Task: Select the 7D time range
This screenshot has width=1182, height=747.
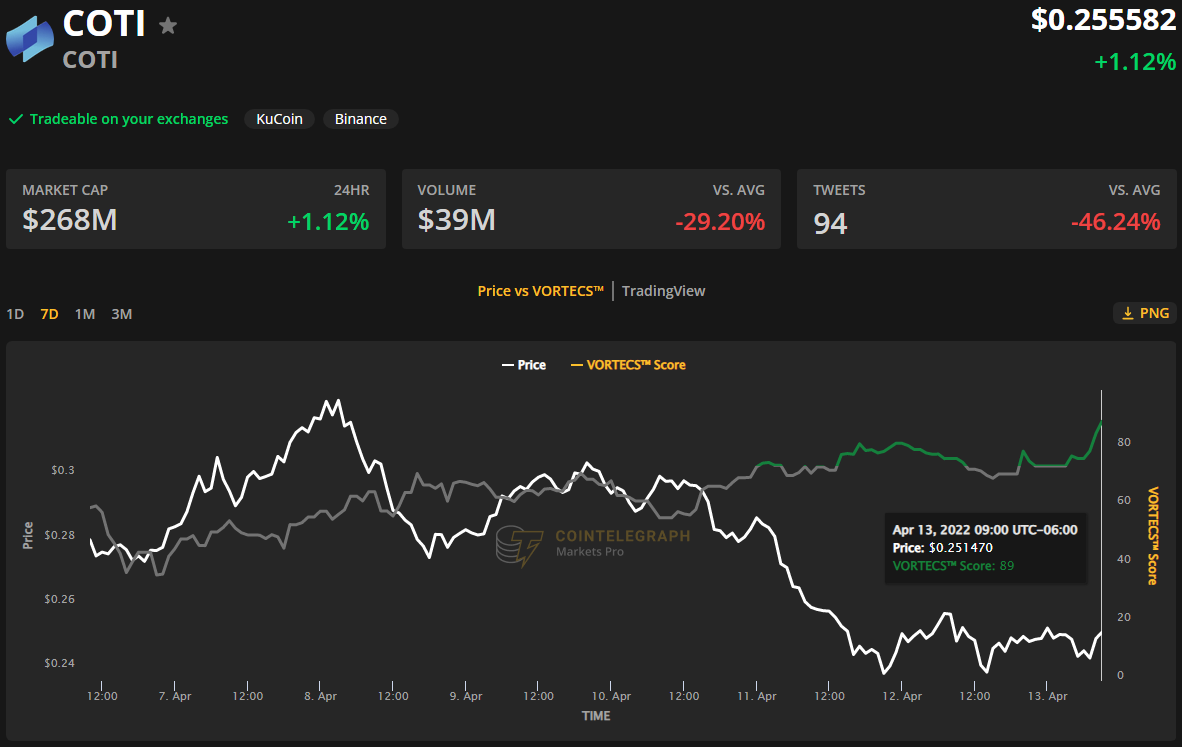Action: [x=49, y=314]
